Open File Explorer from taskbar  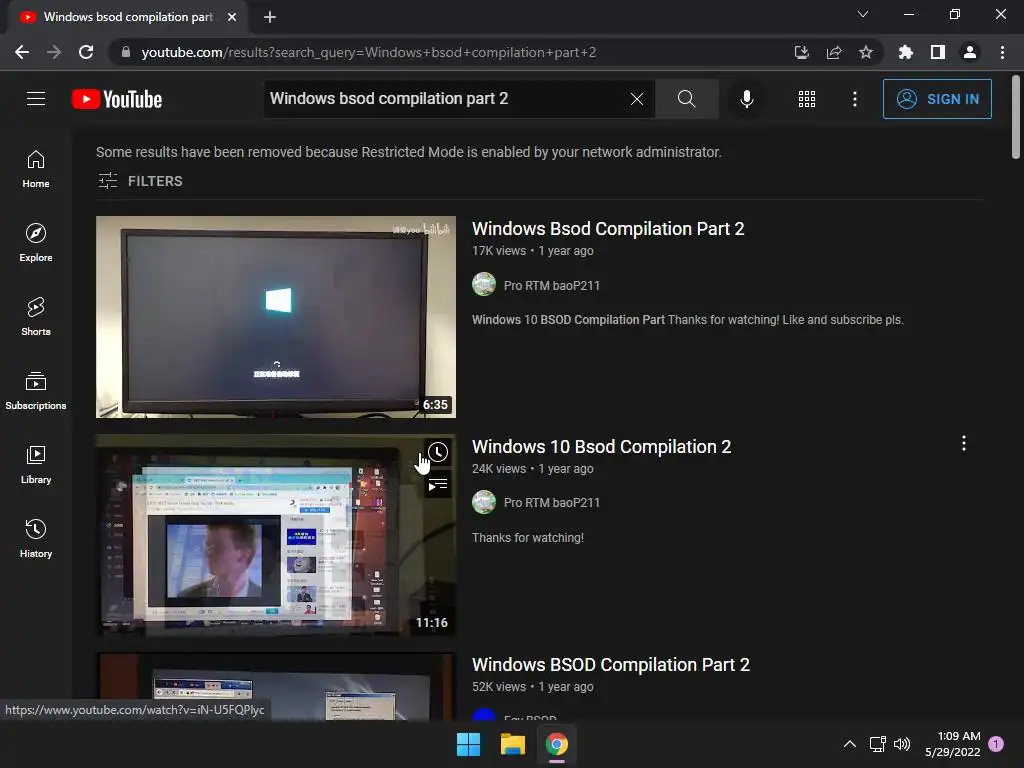pyautogui.click(x=513, y=744)
